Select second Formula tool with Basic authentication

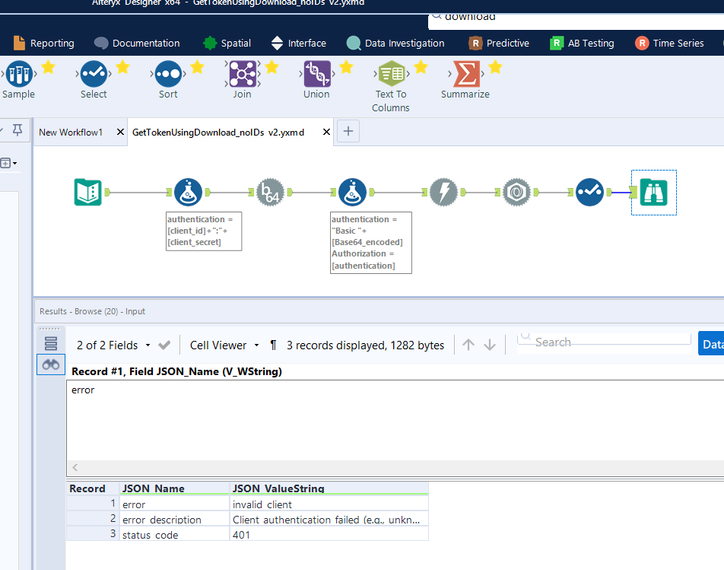[352, 192]
